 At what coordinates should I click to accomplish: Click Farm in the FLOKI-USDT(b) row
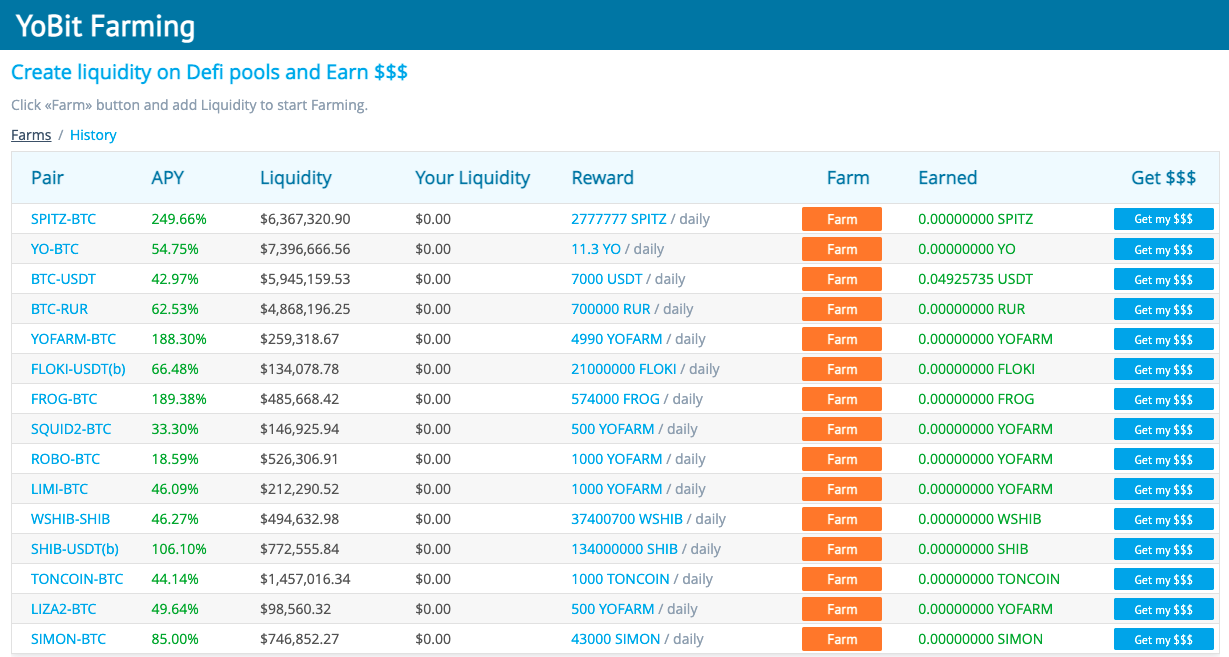842,369
